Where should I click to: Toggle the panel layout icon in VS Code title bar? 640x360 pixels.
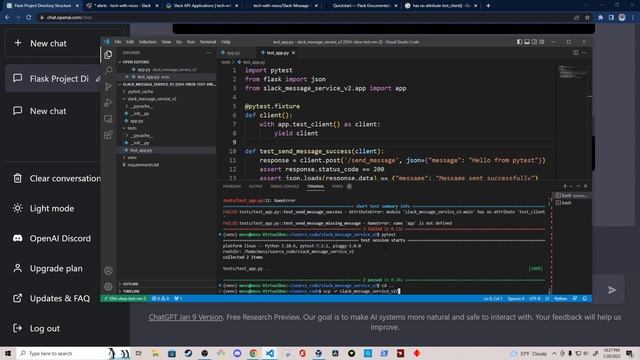[x=527, y=42]
